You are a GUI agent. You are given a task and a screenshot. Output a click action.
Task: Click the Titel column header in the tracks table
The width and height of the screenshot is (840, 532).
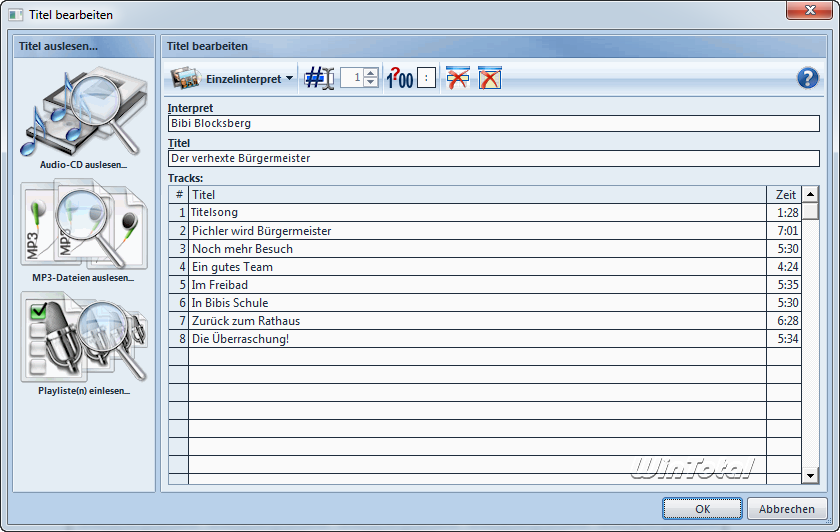pyautogui.click(x=477, y=194)
